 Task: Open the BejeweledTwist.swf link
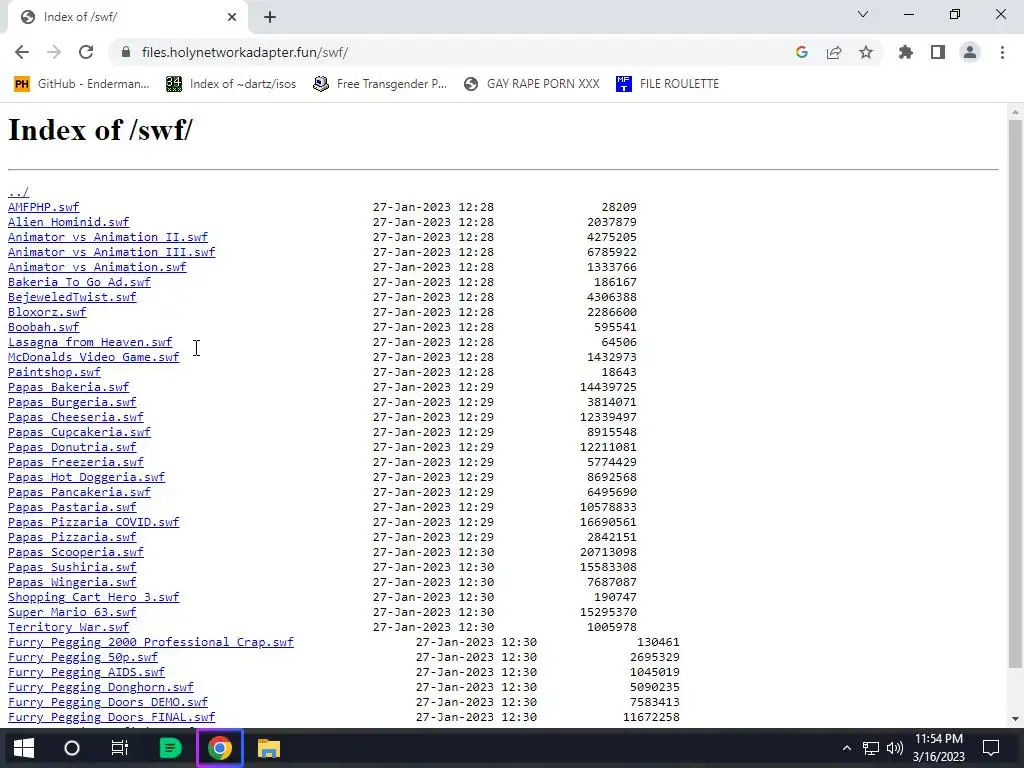(x=72, y=297)
